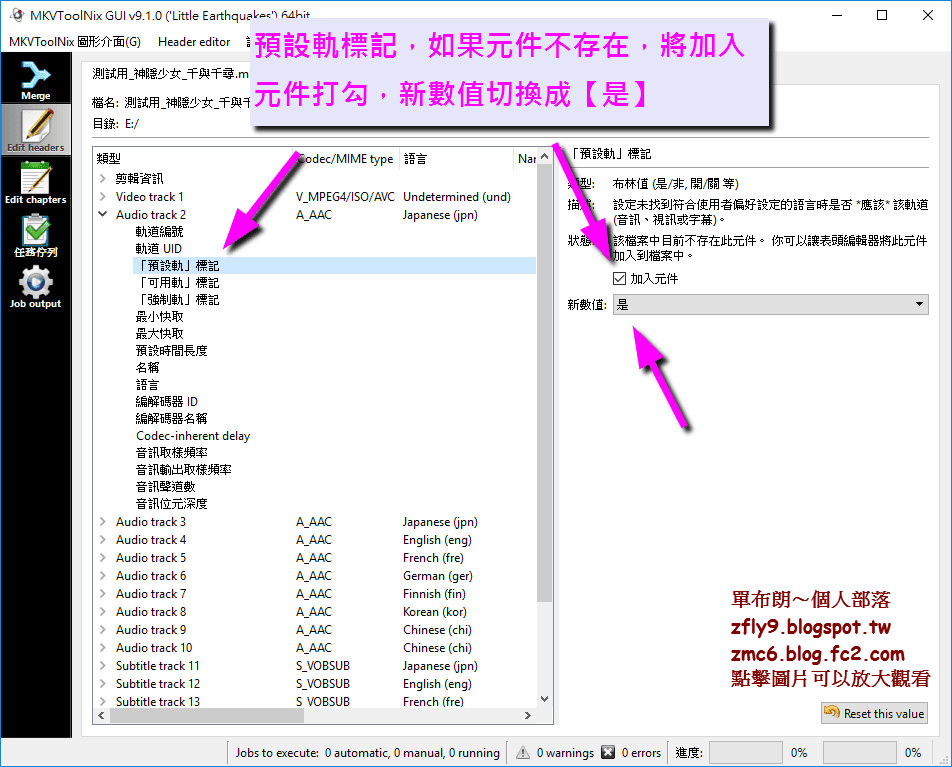
Task: Expand the Subtitle track 11 node
Action: pyautogui.click(x=103, y=666)
